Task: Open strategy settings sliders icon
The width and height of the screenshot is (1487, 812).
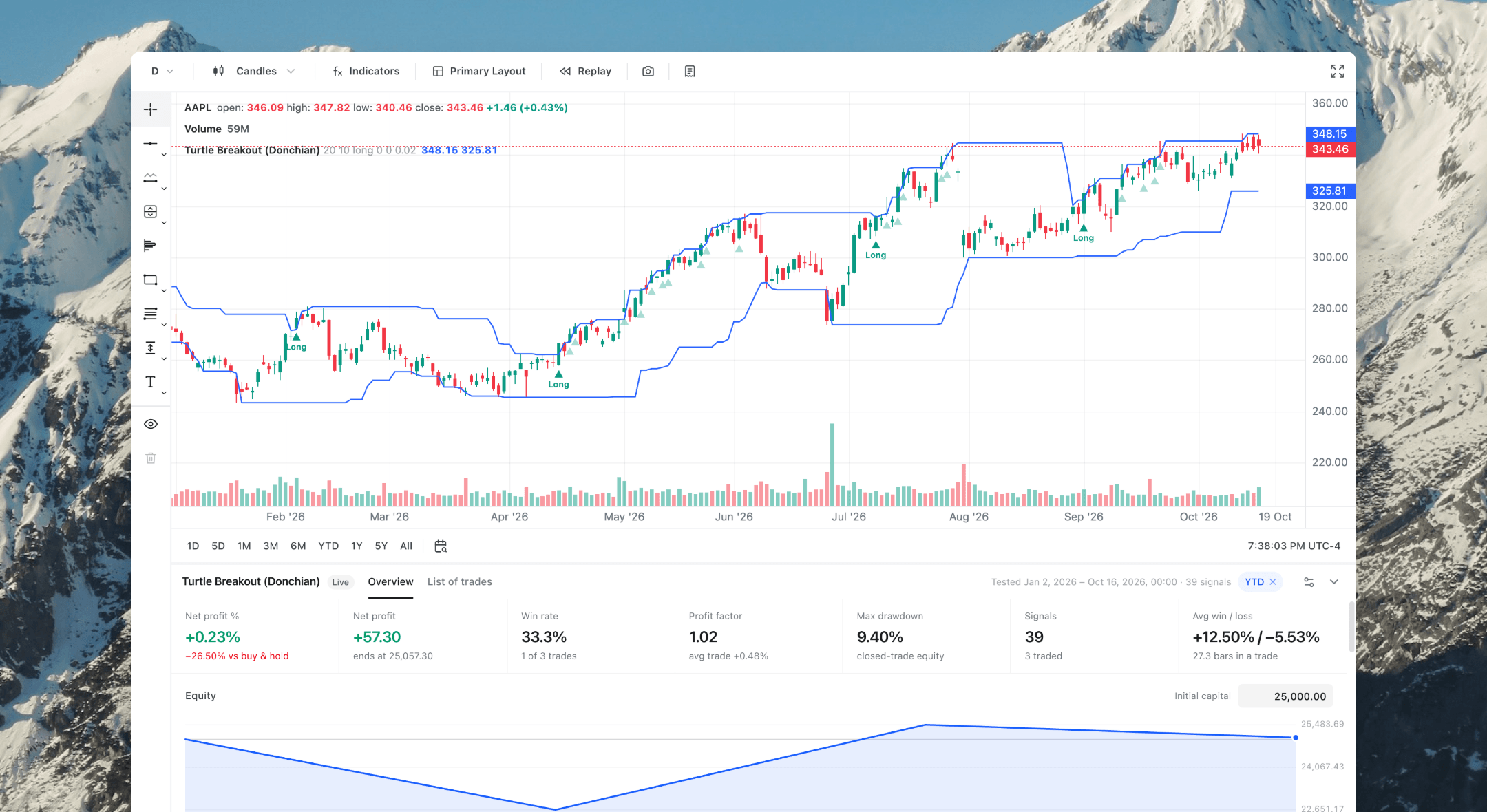Action: tap(1309, 582)
